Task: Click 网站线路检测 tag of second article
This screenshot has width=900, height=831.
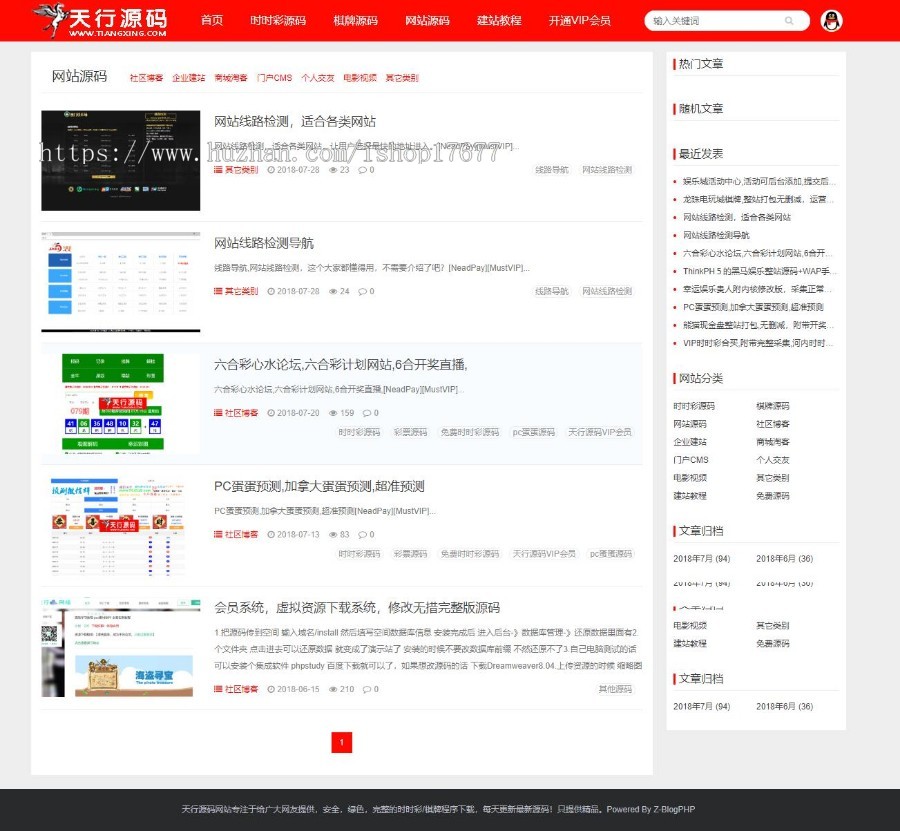Action: point(607,292)
